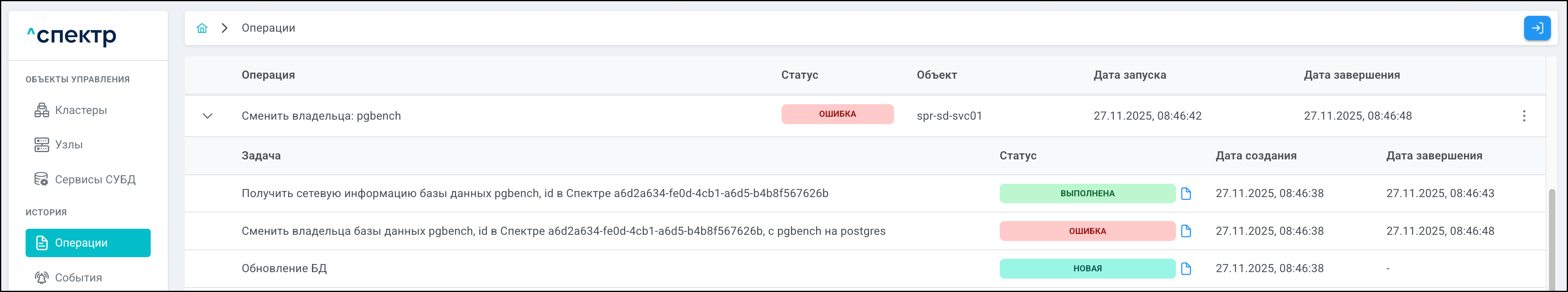1568x292 pixels.
Task: Click the Сервисы СУБД database icon
Action: (41, 179)
